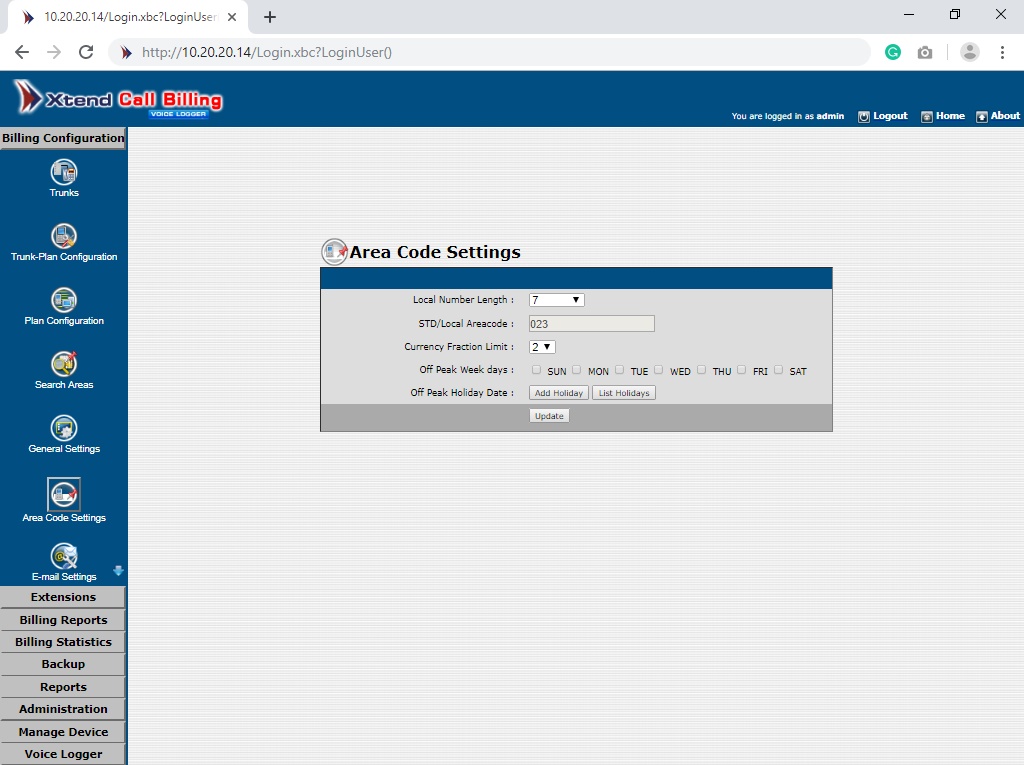1024x765 pixels.
Task: Expand the Administration section
Action: pyautogui.click(x=63, y=709)
